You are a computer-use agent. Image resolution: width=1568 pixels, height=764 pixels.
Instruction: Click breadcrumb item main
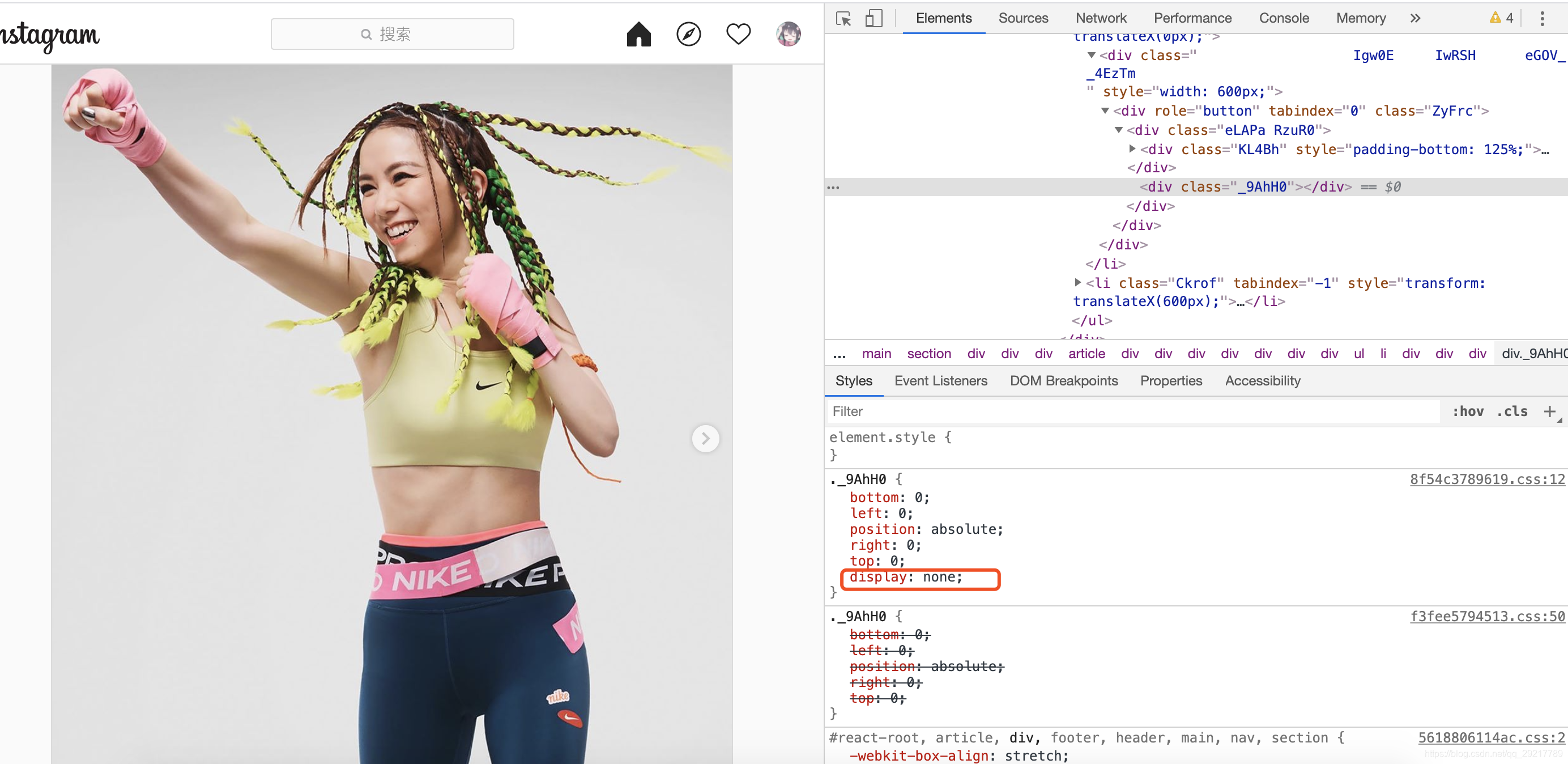876,354
